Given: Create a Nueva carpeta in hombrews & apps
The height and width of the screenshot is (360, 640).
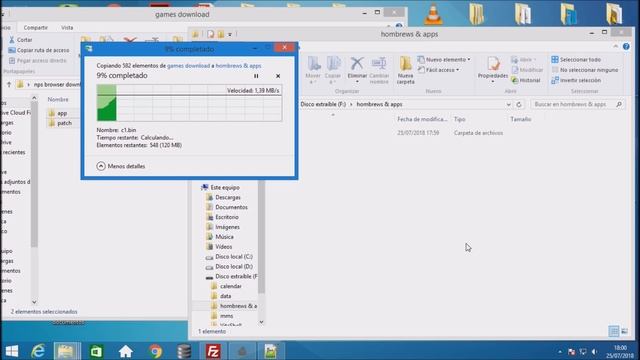Looking at the screenshot, I should (405, 70).
